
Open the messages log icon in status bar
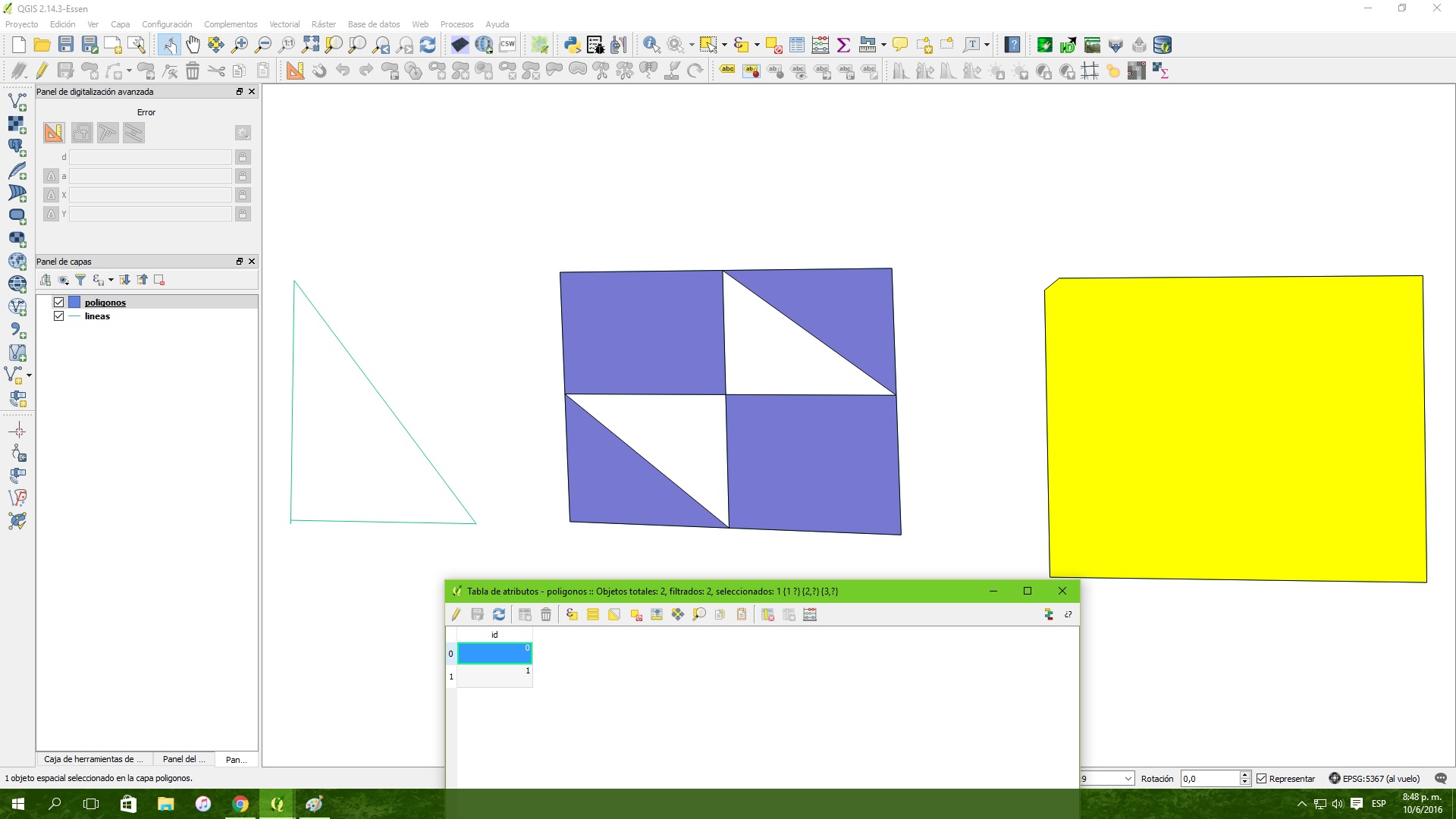click(1441, 778)
